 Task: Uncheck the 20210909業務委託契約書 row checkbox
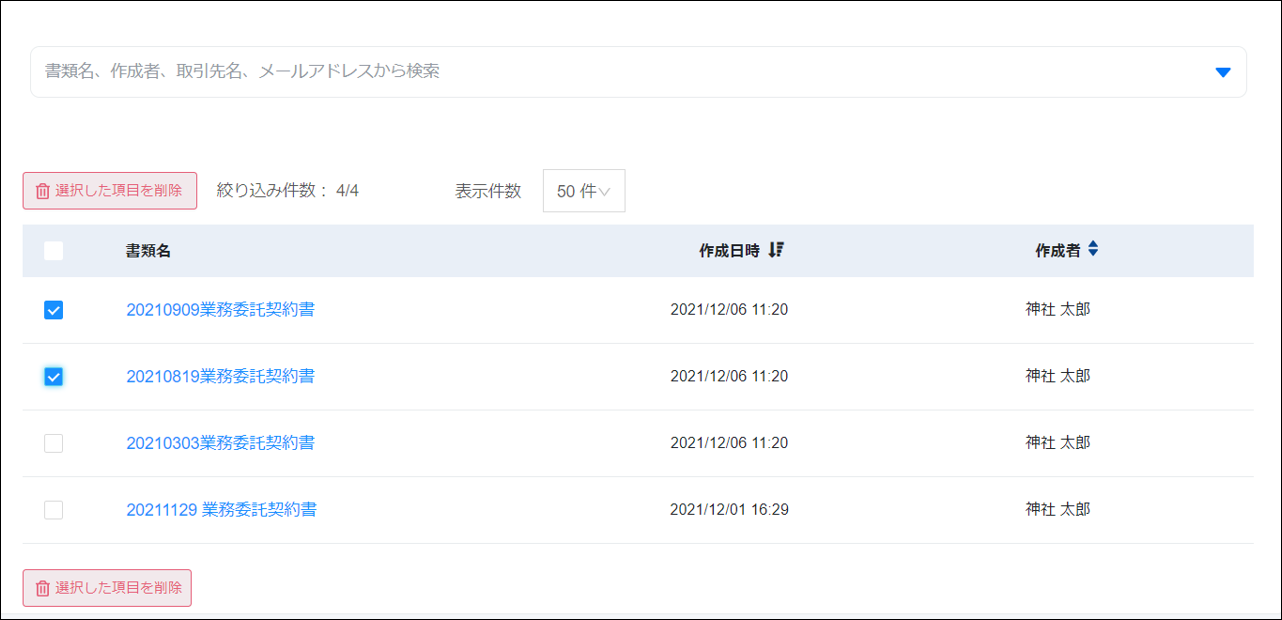54,310
